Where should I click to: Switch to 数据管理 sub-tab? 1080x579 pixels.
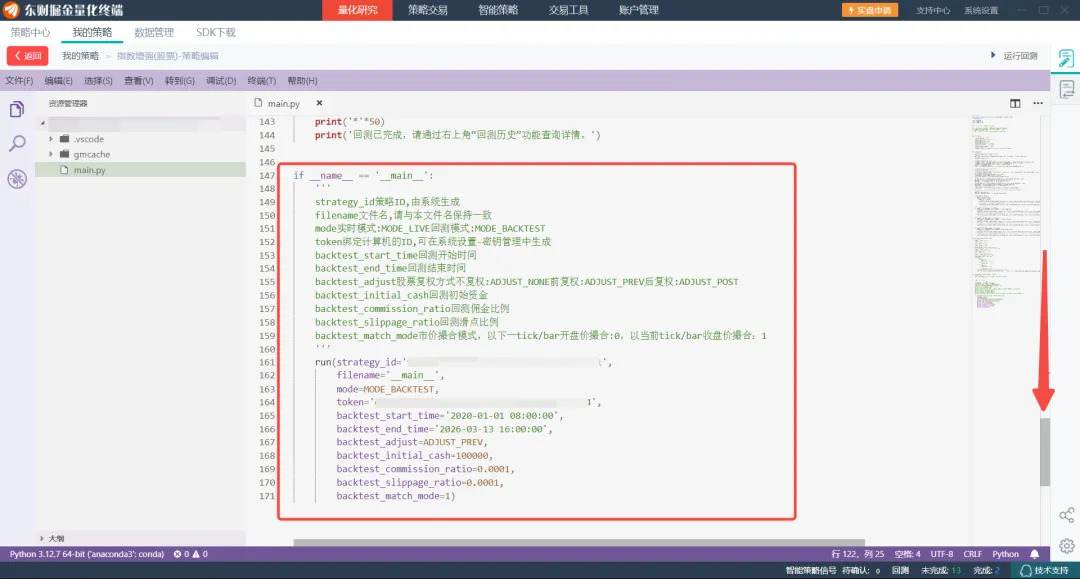coord(154,32)
